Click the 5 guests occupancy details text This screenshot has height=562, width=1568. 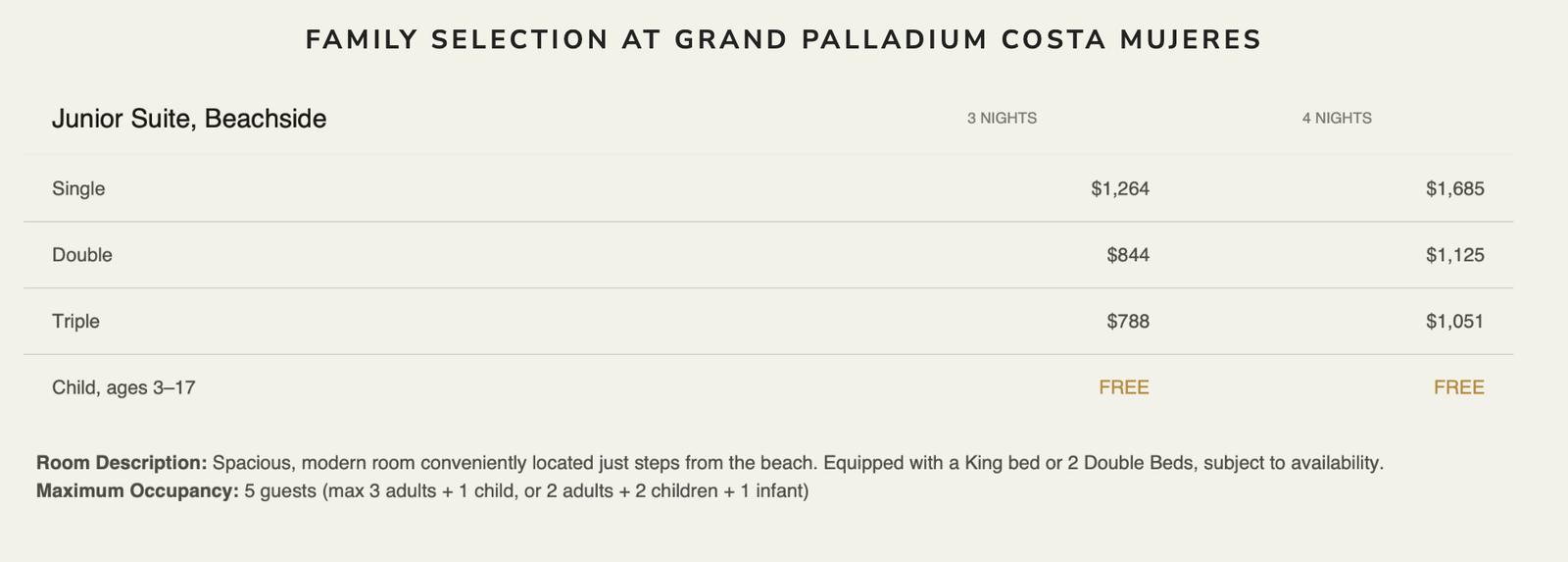point(526,490)
